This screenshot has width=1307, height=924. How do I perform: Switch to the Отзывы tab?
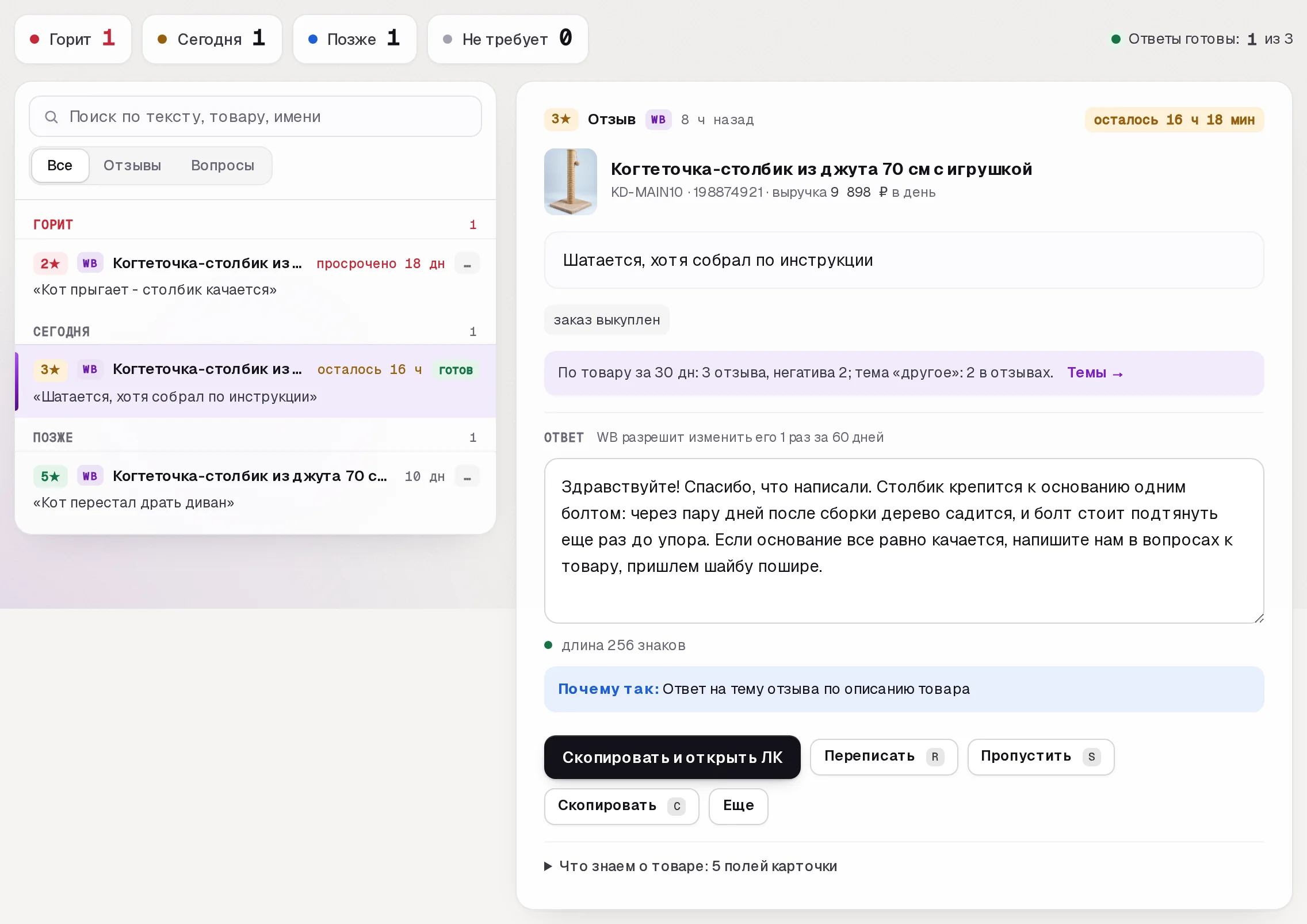point(132,166)
